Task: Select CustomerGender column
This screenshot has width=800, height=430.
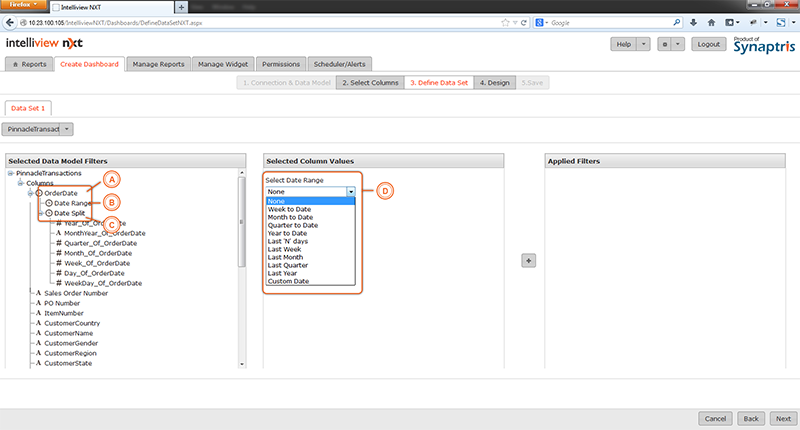Action: pyautogui.click(x=71, y=343)
